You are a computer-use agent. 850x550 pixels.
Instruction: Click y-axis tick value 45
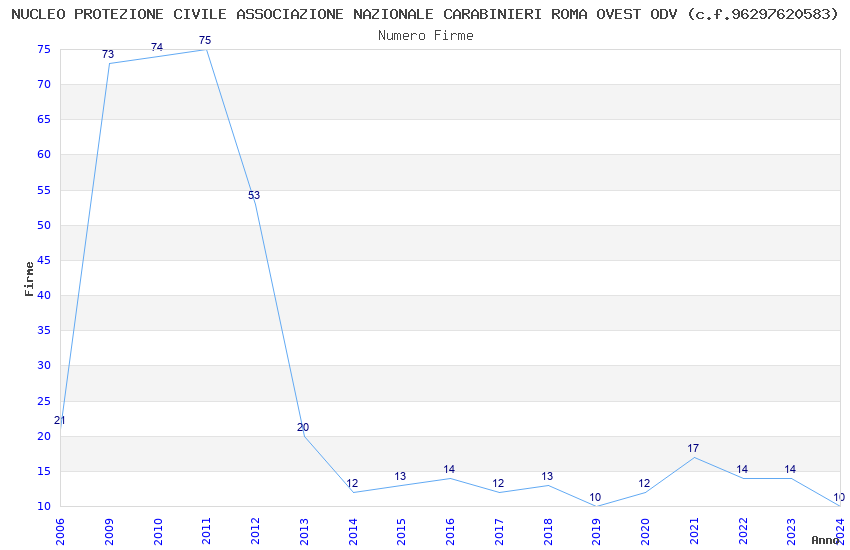coord(44,260)
